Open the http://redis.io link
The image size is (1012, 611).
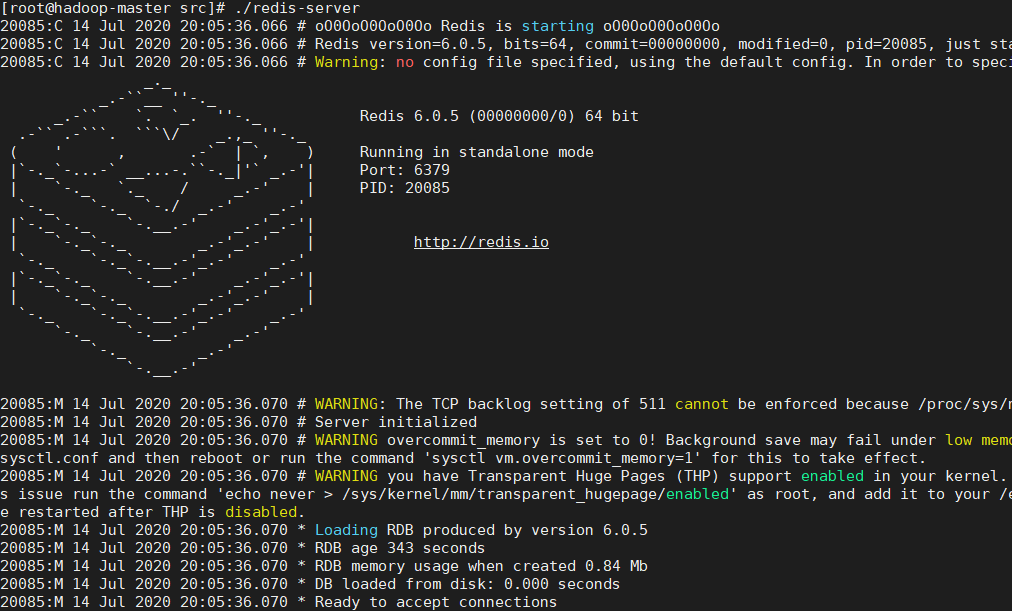(x=481, y=242)
